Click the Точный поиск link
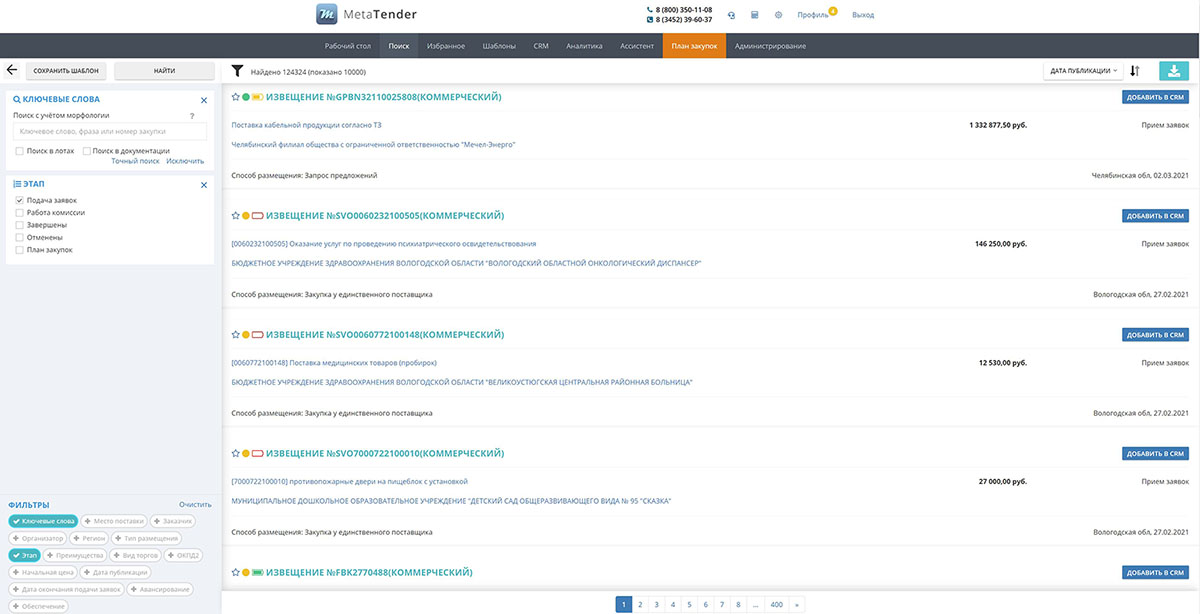1200x614 pixels. tap(135, 161)
